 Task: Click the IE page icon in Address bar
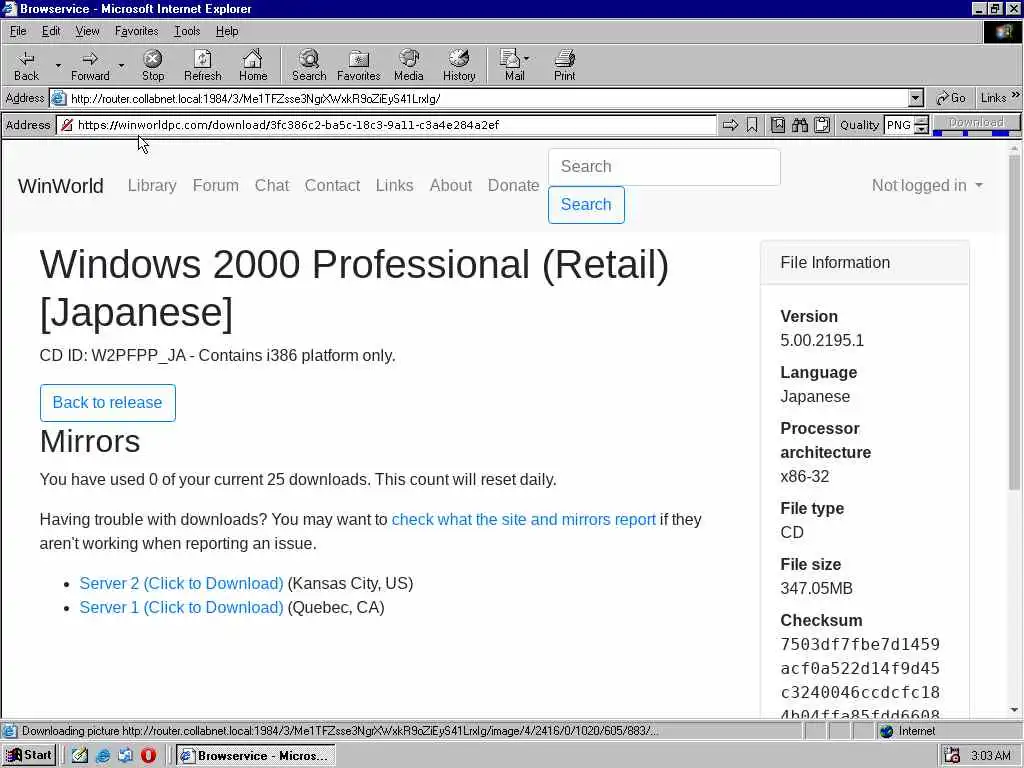[x=59, y=99]
